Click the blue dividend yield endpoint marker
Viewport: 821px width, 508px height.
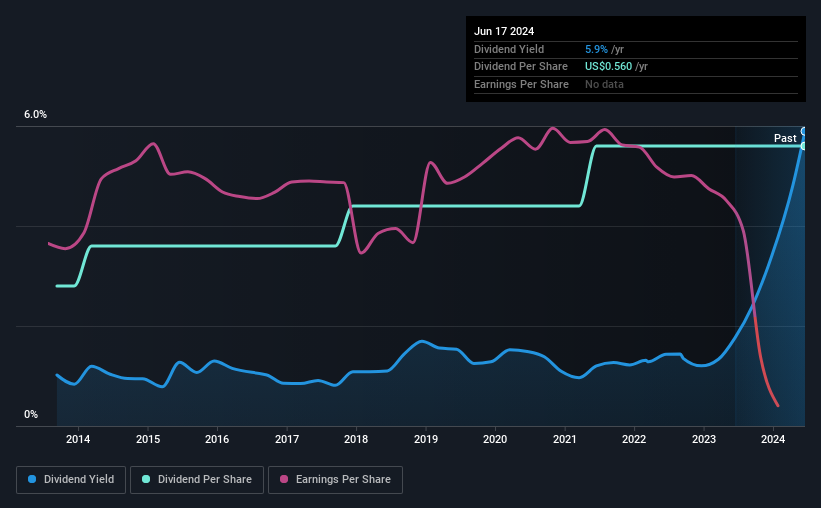[x=804, y=131]
